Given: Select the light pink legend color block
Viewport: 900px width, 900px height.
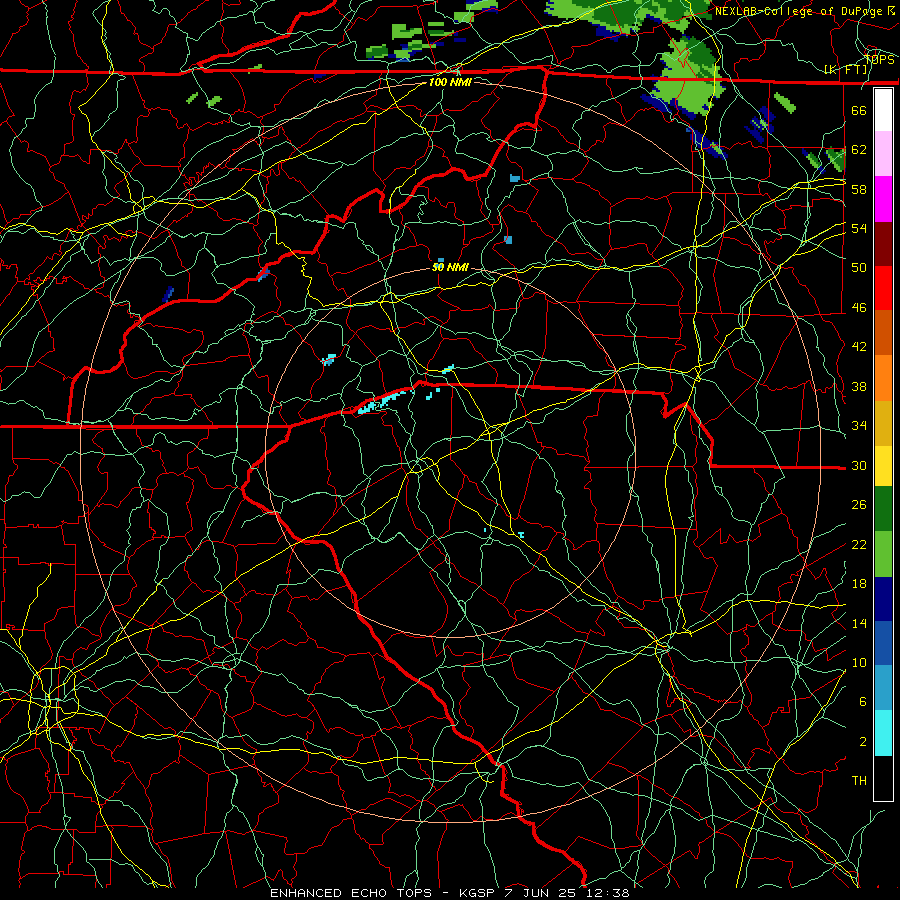Looking at the screenshot, I should tap(883, 154).
